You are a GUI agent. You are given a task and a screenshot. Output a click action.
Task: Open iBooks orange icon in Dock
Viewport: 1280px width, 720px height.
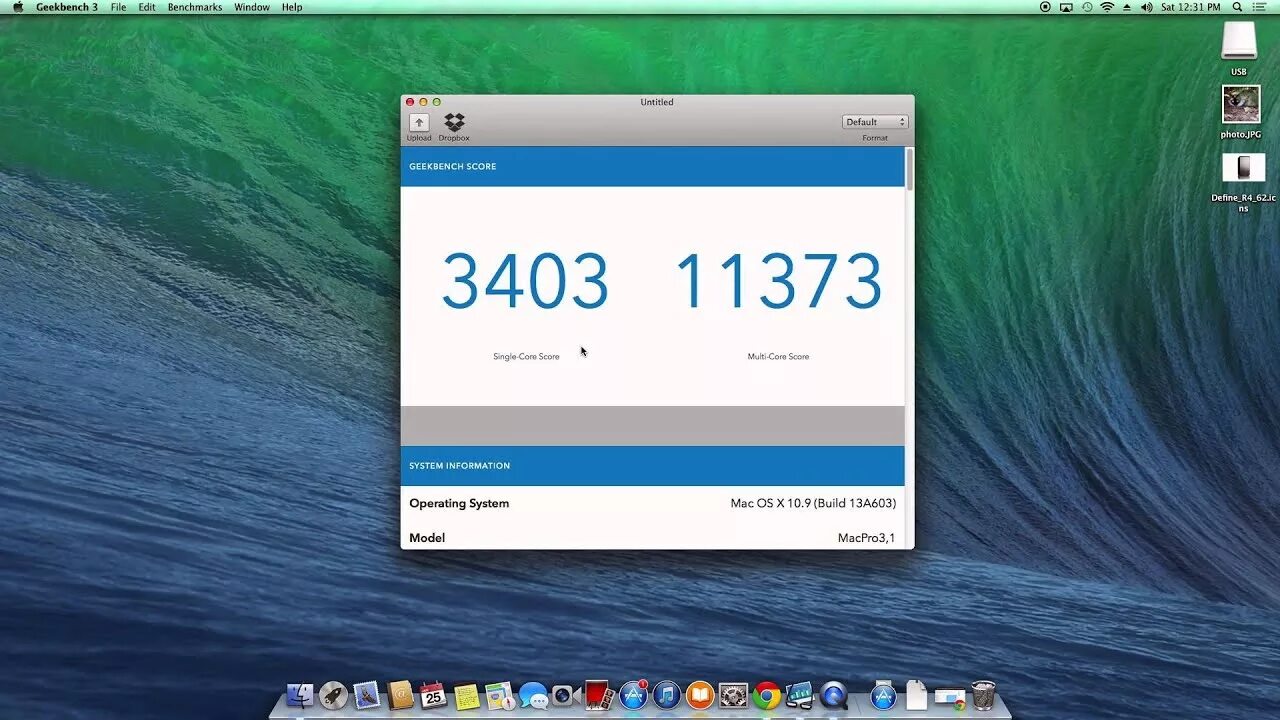(700, 695)
